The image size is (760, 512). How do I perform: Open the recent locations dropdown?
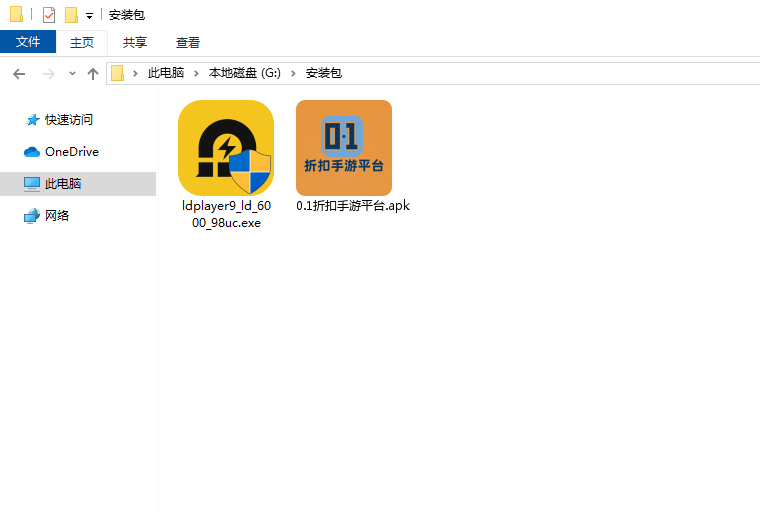click(x=72, y=74)
